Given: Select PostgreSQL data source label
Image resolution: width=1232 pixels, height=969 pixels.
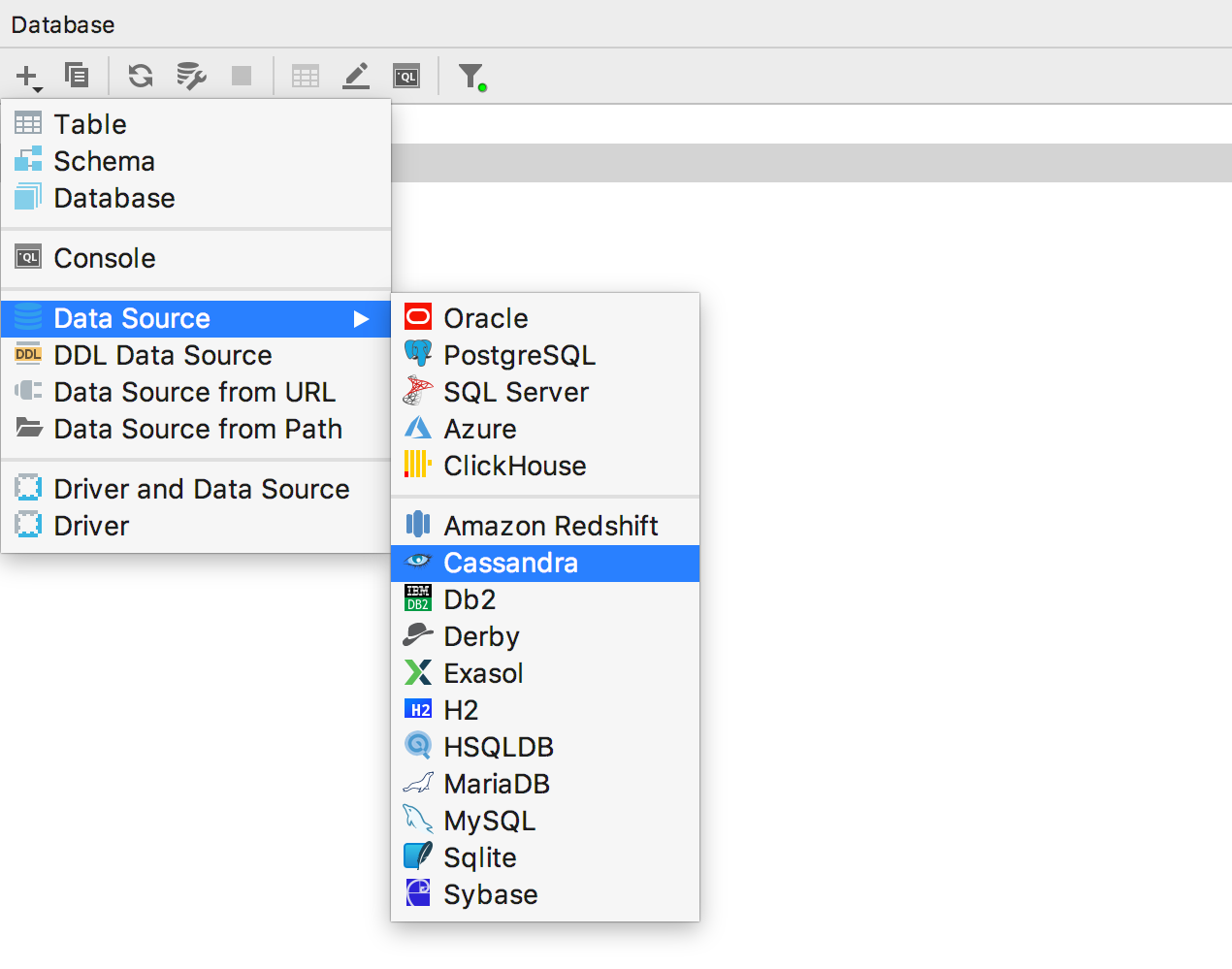Looking at the screenshot, I should tap(520, 355).
